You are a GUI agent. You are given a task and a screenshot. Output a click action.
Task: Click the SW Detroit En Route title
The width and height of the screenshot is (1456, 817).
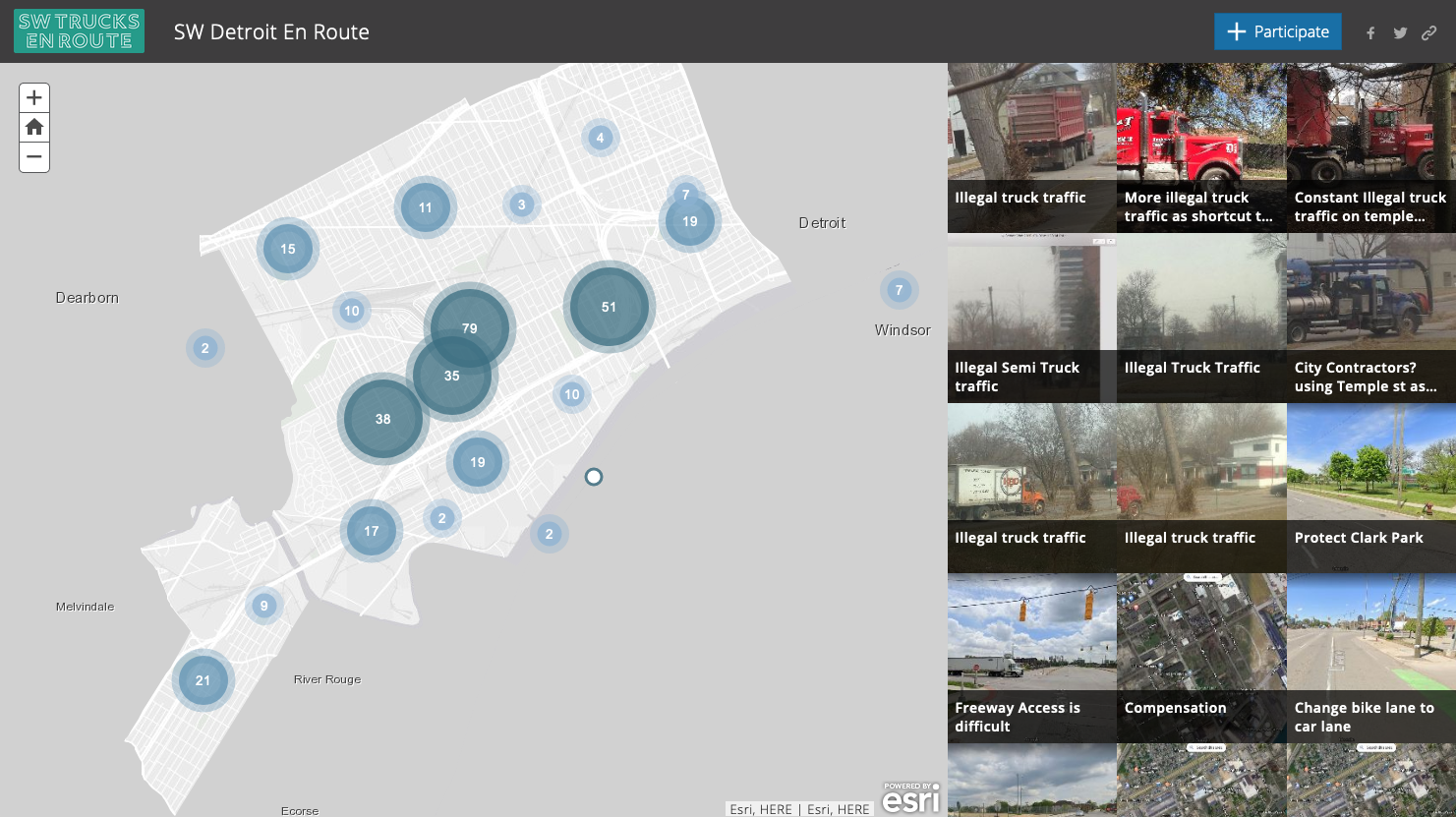[271, 32]
